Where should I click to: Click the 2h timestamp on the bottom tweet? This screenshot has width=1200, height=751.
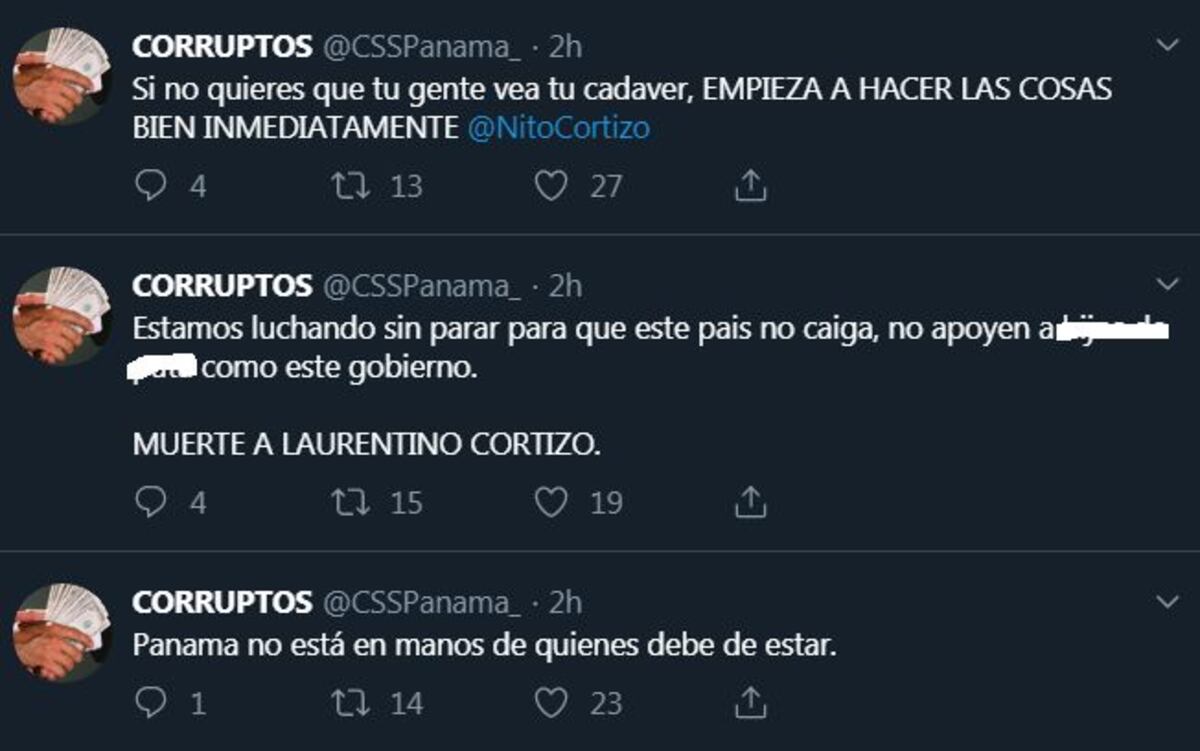click(565, 602)
